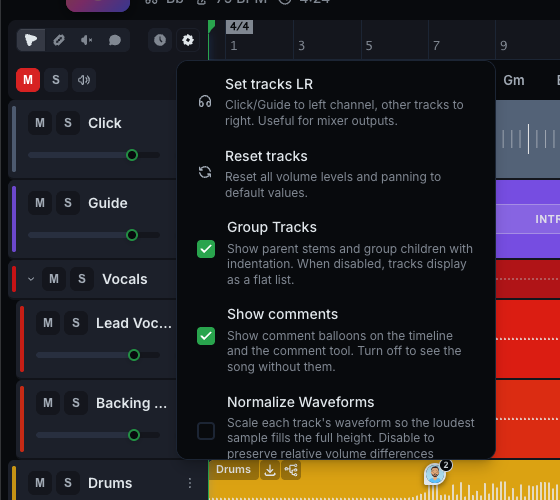Click bar 5 on the timeline ruler
This screenshot has height=500, width=560.
[x=369, y=46]
